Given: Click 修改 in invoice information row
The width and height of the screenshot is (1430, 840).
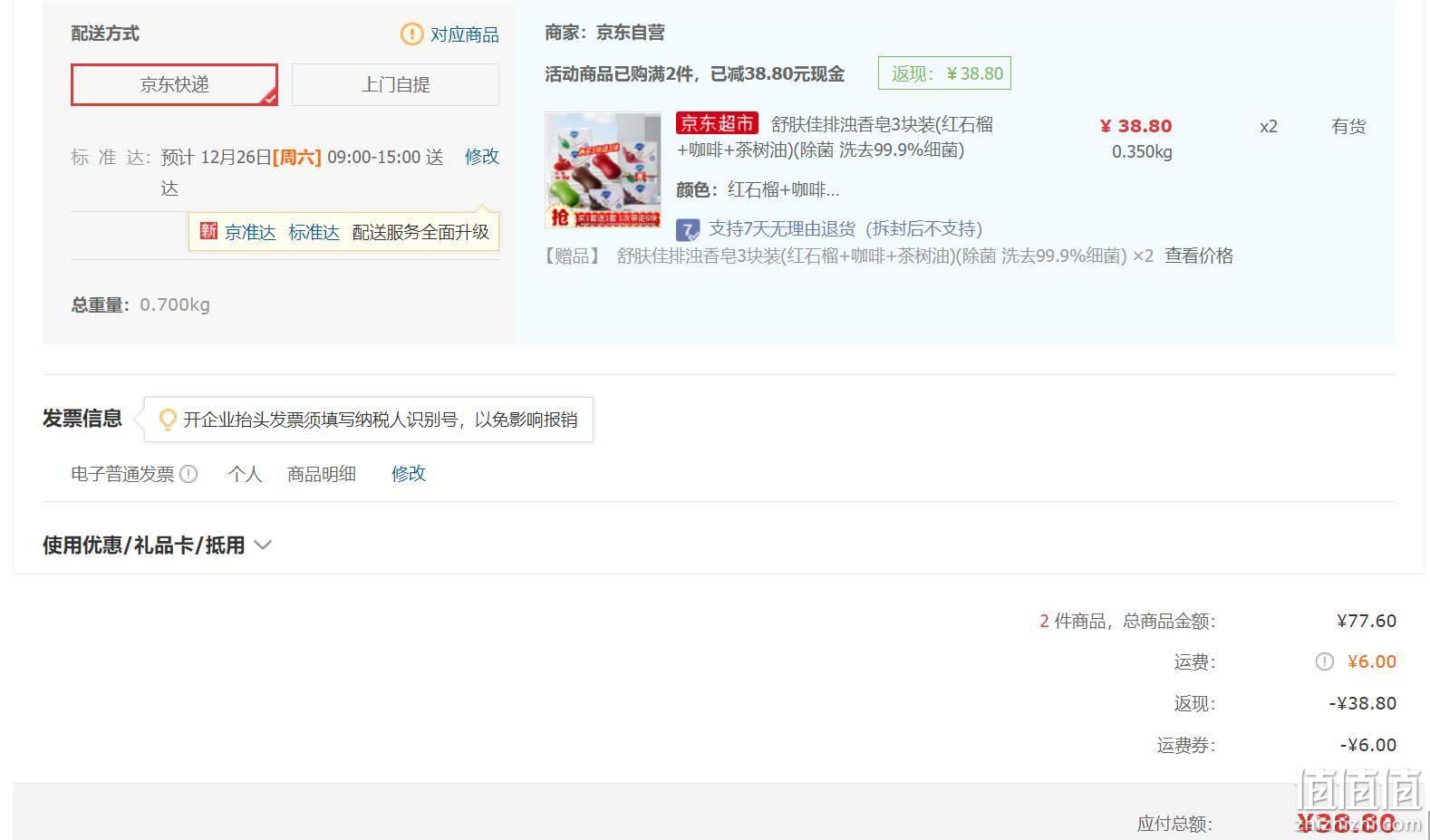Looking at the screenshot, I should [409, 474].
